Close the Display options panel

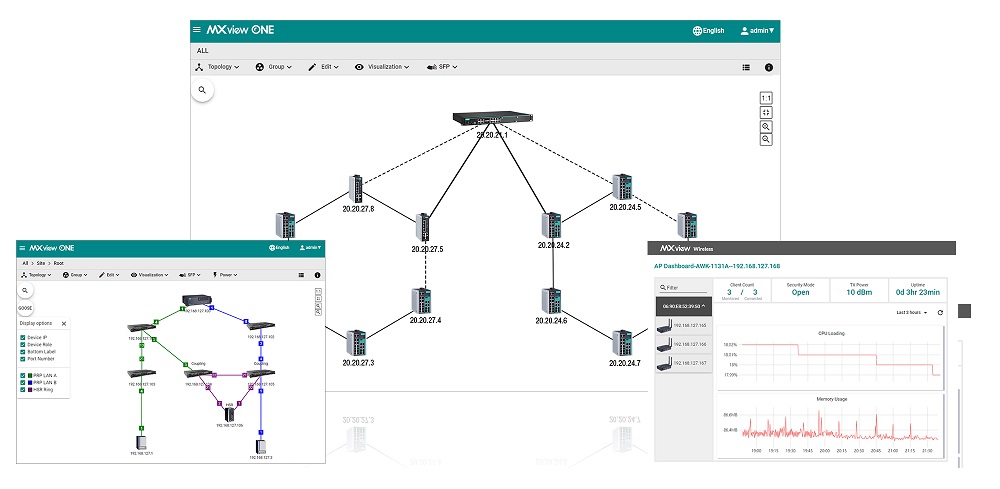pos(64,324)
